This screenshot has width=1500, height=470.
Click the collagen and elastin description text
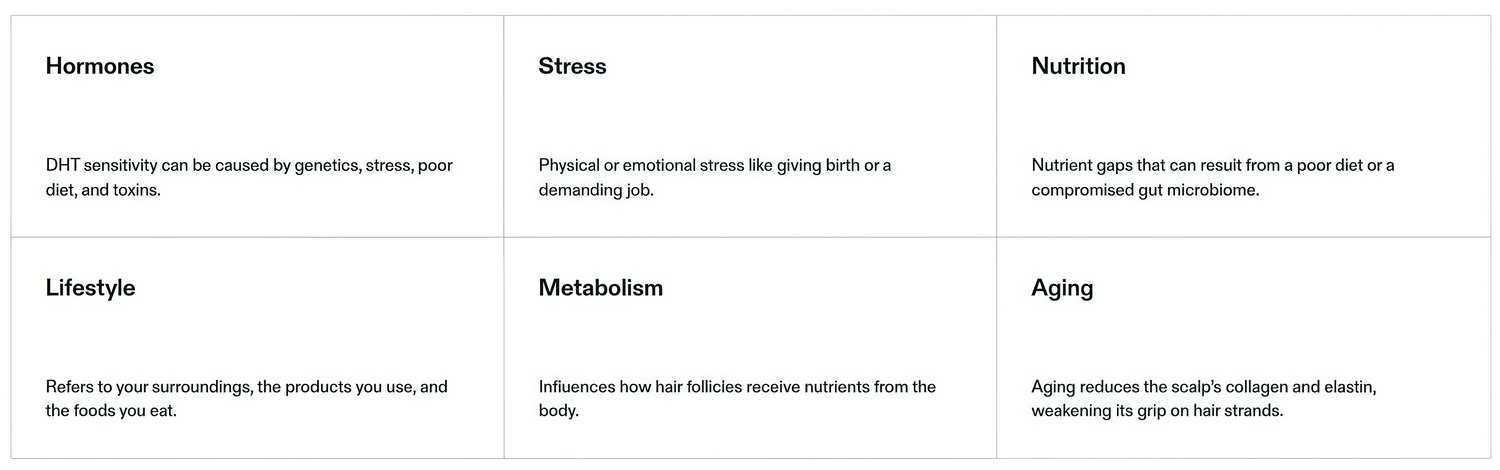click(1203, 398)
